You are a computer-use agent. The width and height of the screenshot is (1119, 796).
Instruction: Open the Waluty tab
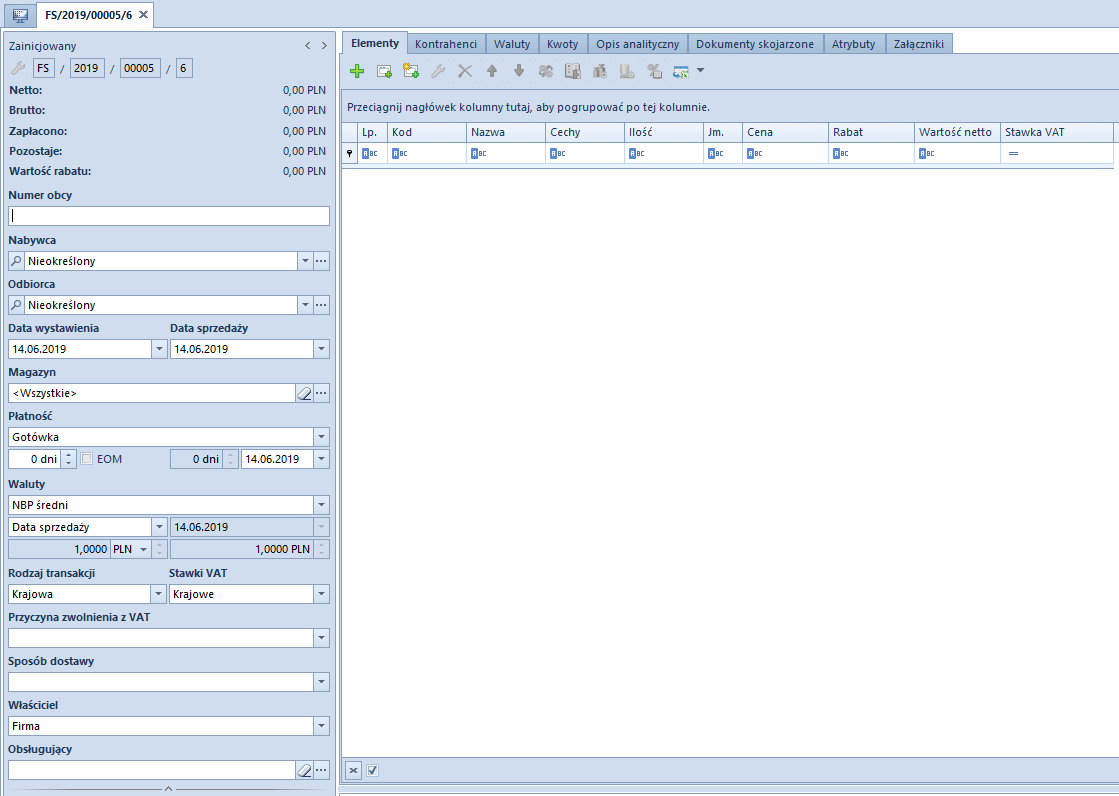(x=512, y=44)
